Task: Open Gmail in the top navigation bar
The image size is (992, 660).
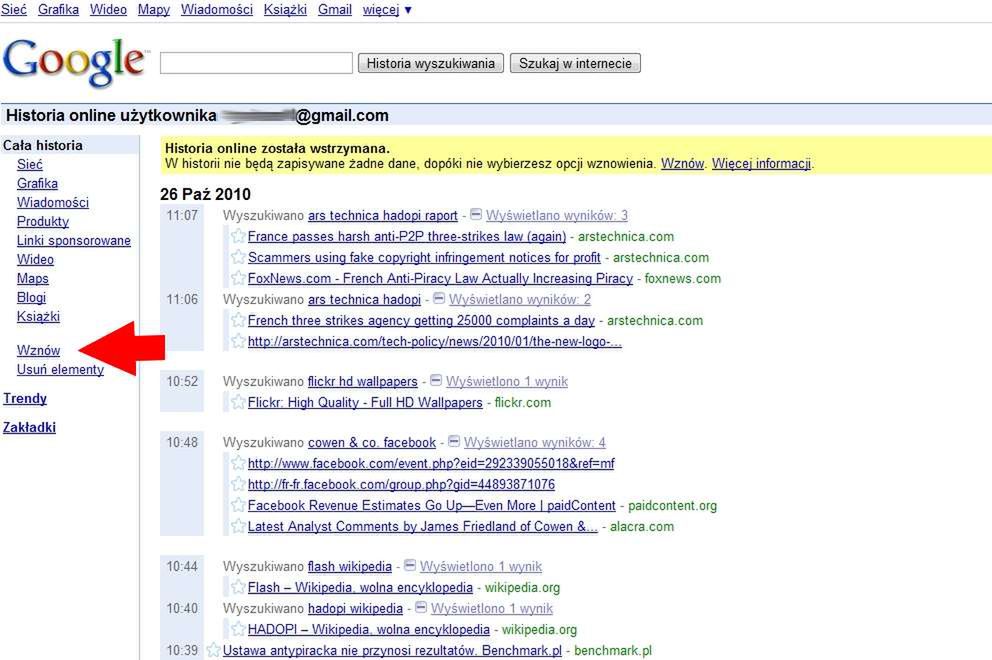Action: tap(335, 9)
